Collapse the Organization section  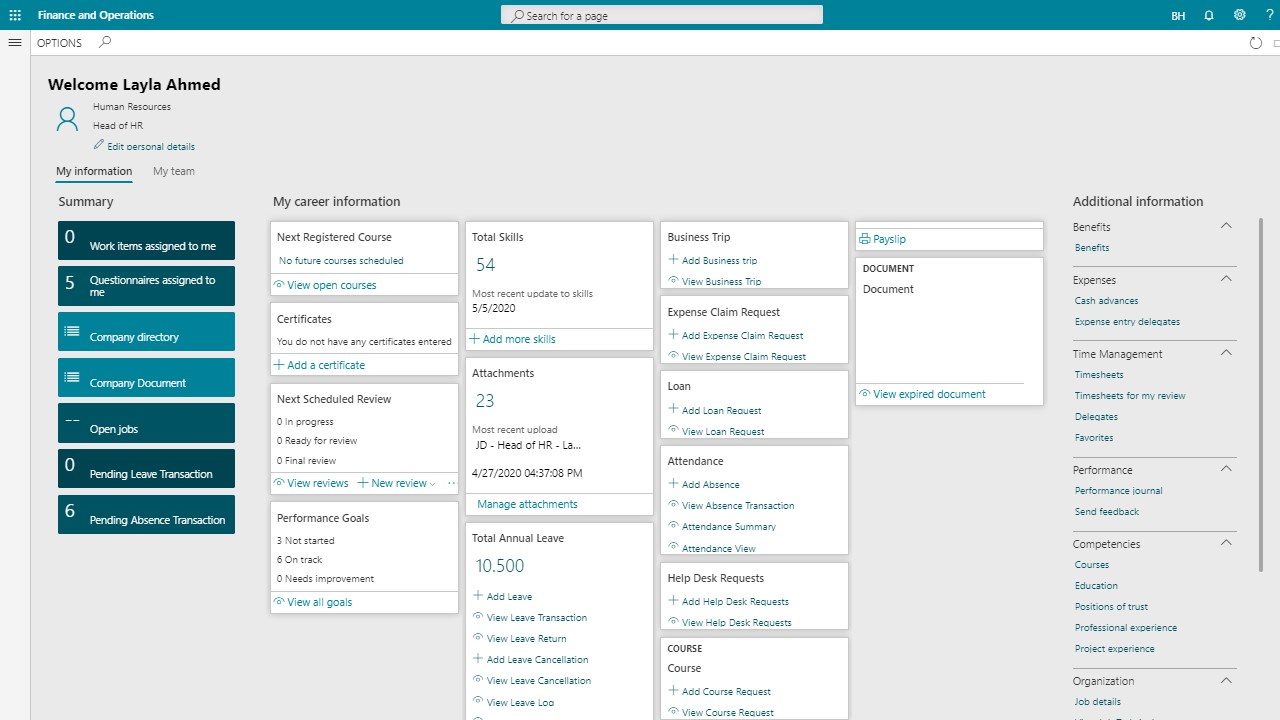1226,680
